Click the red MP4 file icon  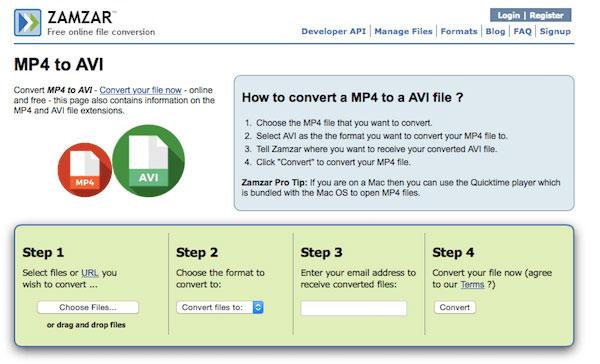[85, 170]
